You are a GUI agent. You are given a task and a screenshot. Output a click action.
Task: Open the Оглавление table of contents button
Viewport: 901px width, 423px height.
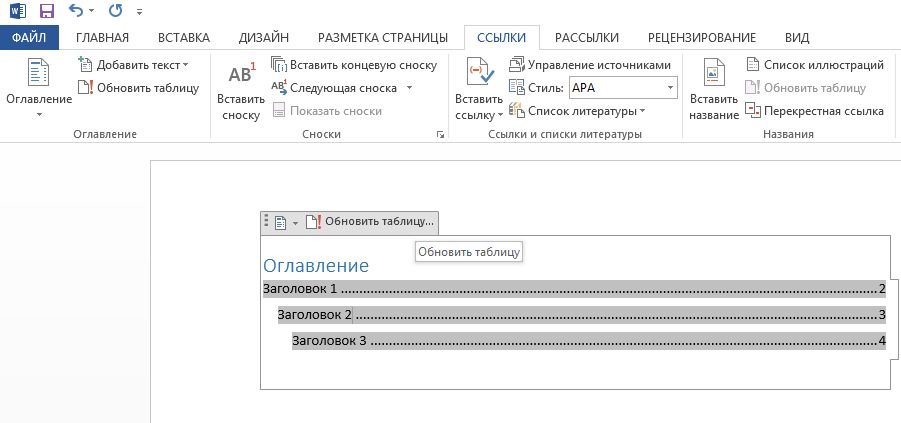click(x=38, y=89)
